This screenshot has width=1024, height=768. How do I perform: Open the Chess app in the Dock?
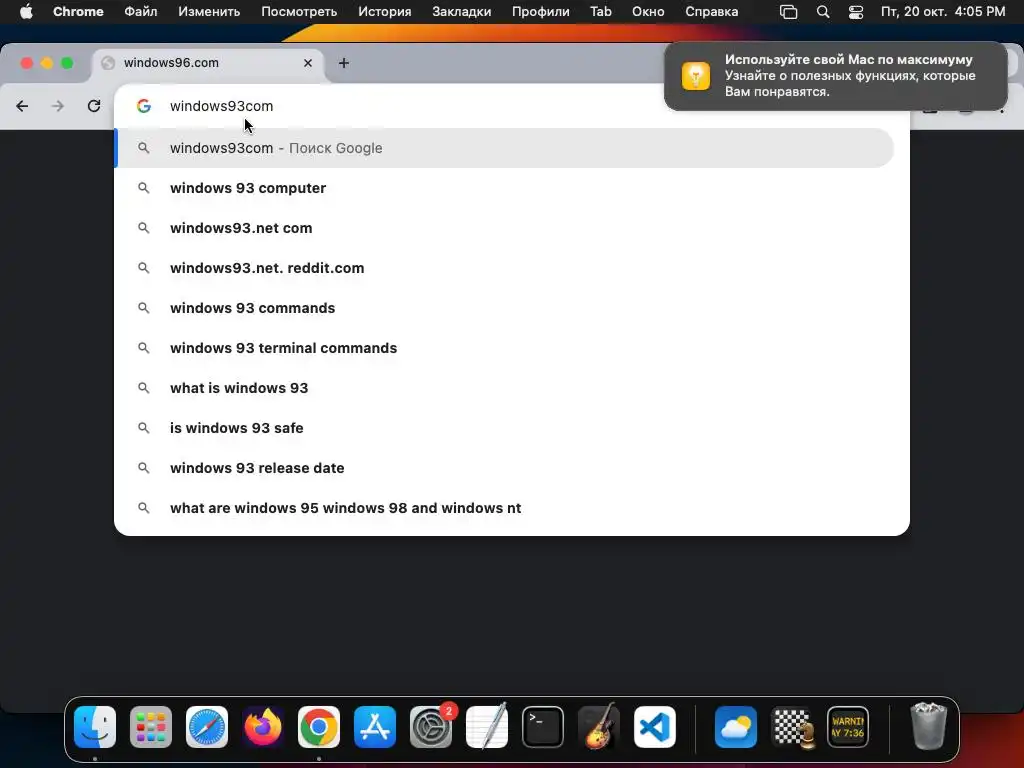[x=792, y=727]
